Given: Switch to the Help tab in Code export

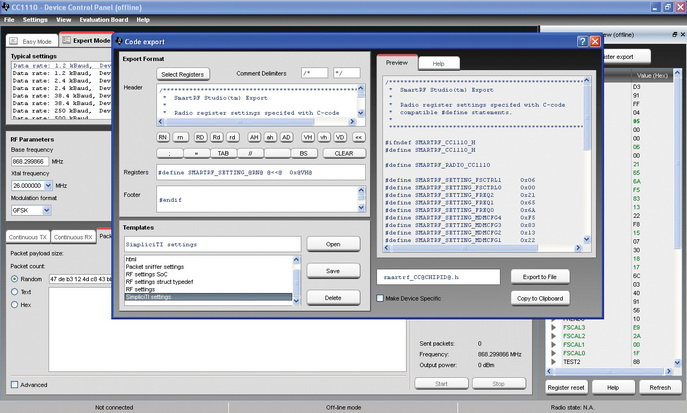Looking at the screenshot, I should coord(439,64).
